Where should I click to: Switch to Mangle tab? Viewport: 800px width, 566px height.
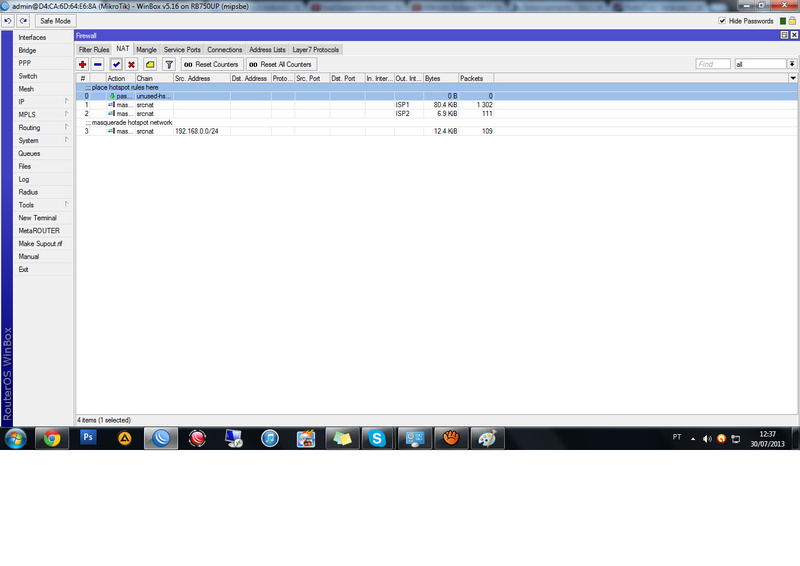pyautogui.click(x=146, y=50)
